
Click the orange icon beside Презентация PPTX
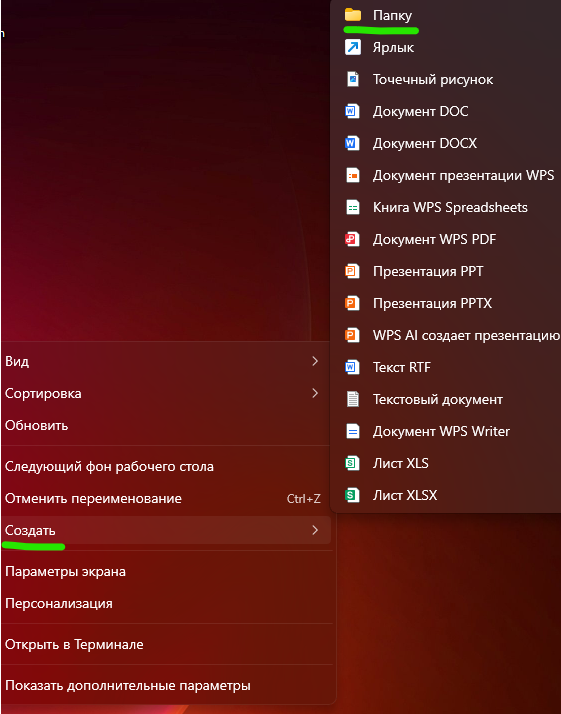point(352,303)
